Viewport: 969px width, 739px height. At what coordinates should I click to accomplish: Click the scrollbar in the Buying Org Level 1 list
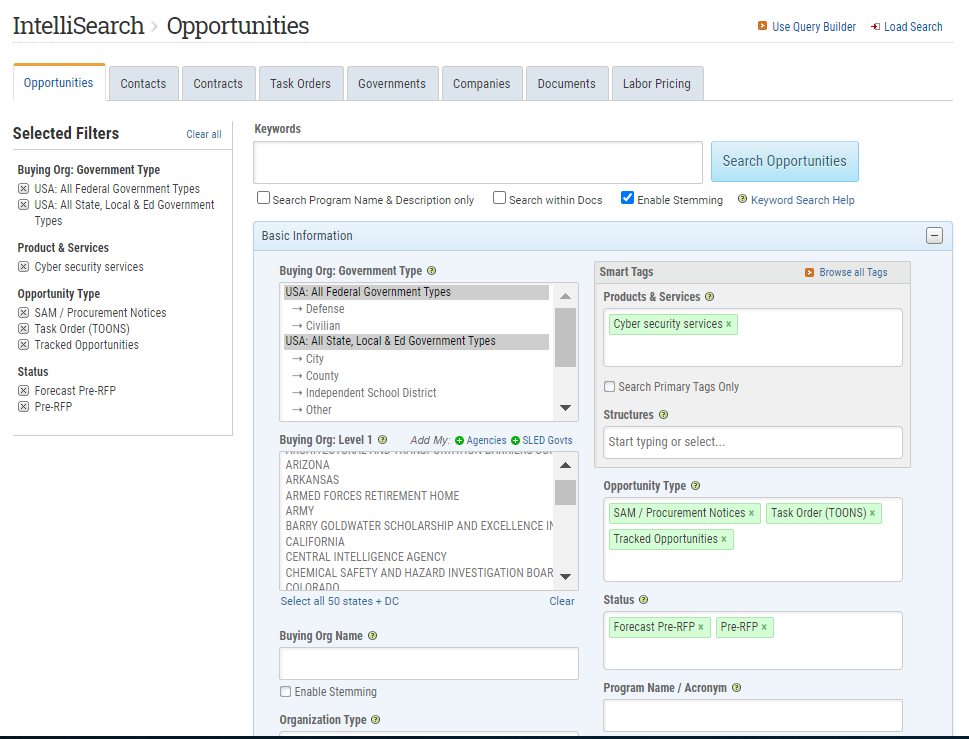coord(565,490)
